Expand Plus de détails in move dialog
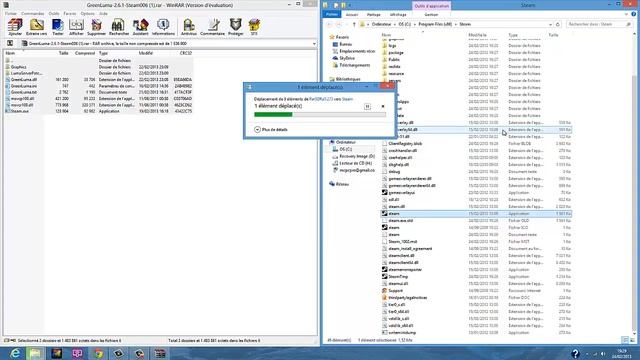 click(x=271, y=129)
